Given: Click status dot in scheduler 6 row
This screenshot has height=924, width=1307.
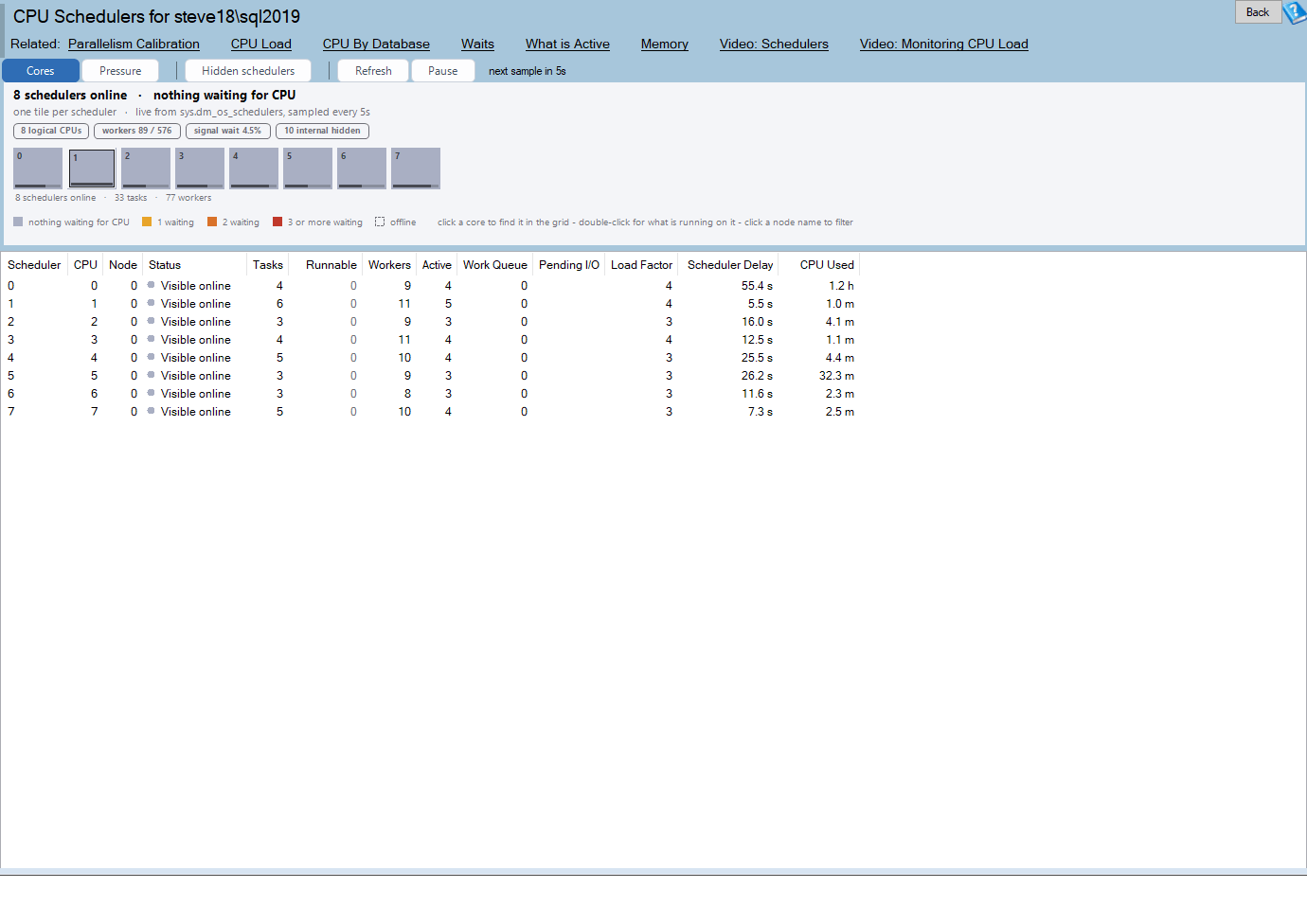Looking at the screenshot, I should point(152,393).
